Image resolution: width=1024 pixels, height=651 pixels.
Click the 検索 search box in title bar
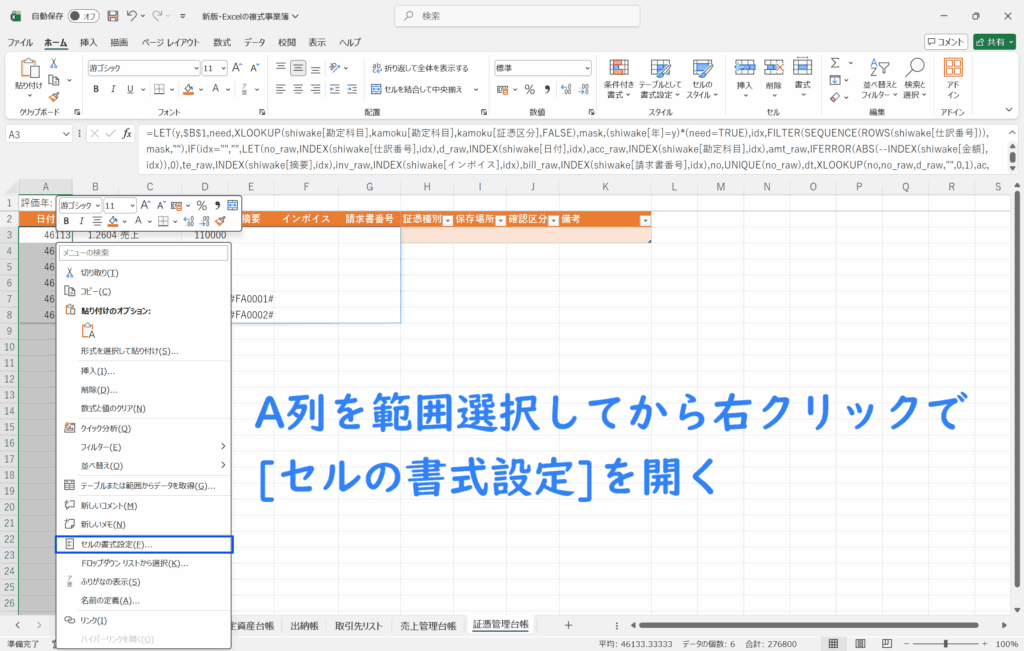click(512, 16)
